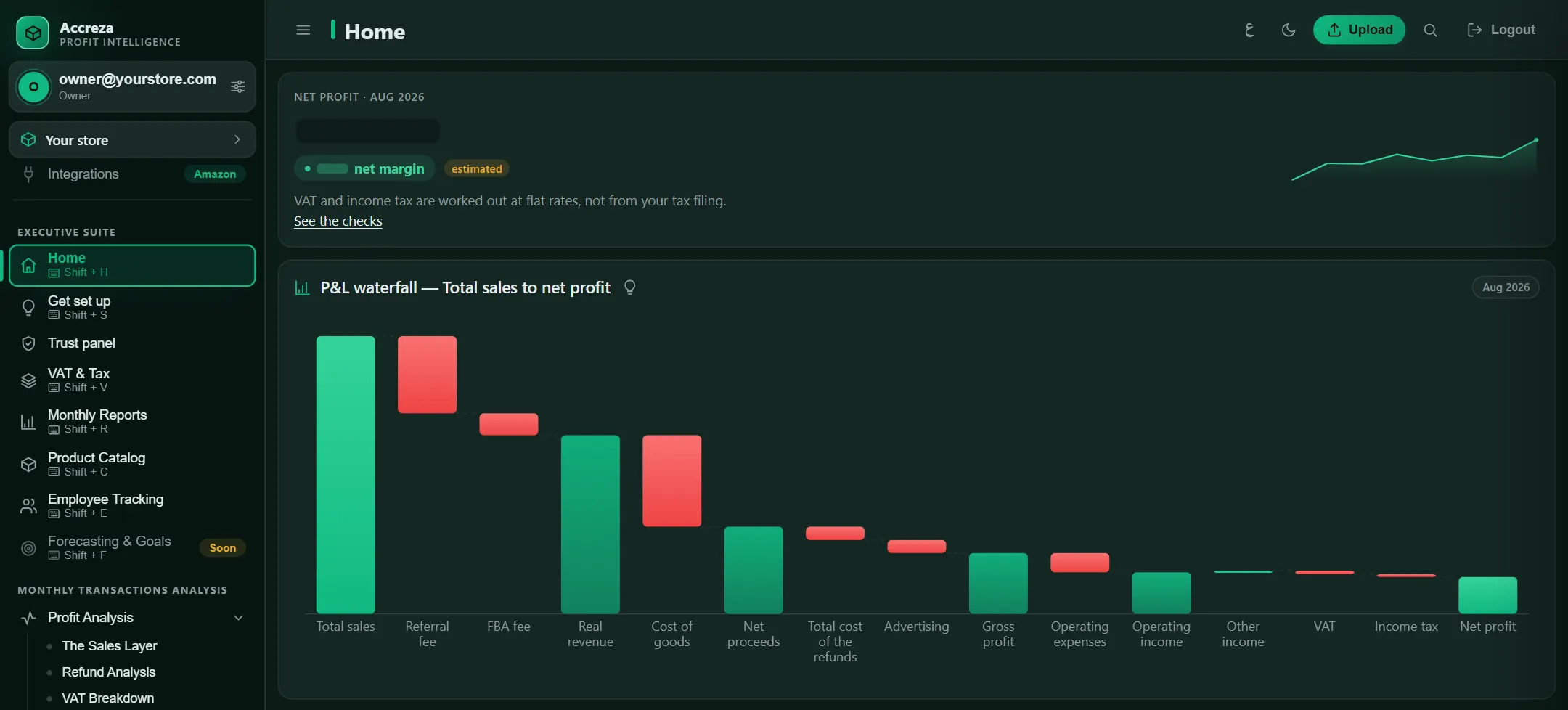Image resolution: width=1568 pixels, height=710 pixels.
Task: Switch language with the Arabic letter icon
Action: 1249,30
